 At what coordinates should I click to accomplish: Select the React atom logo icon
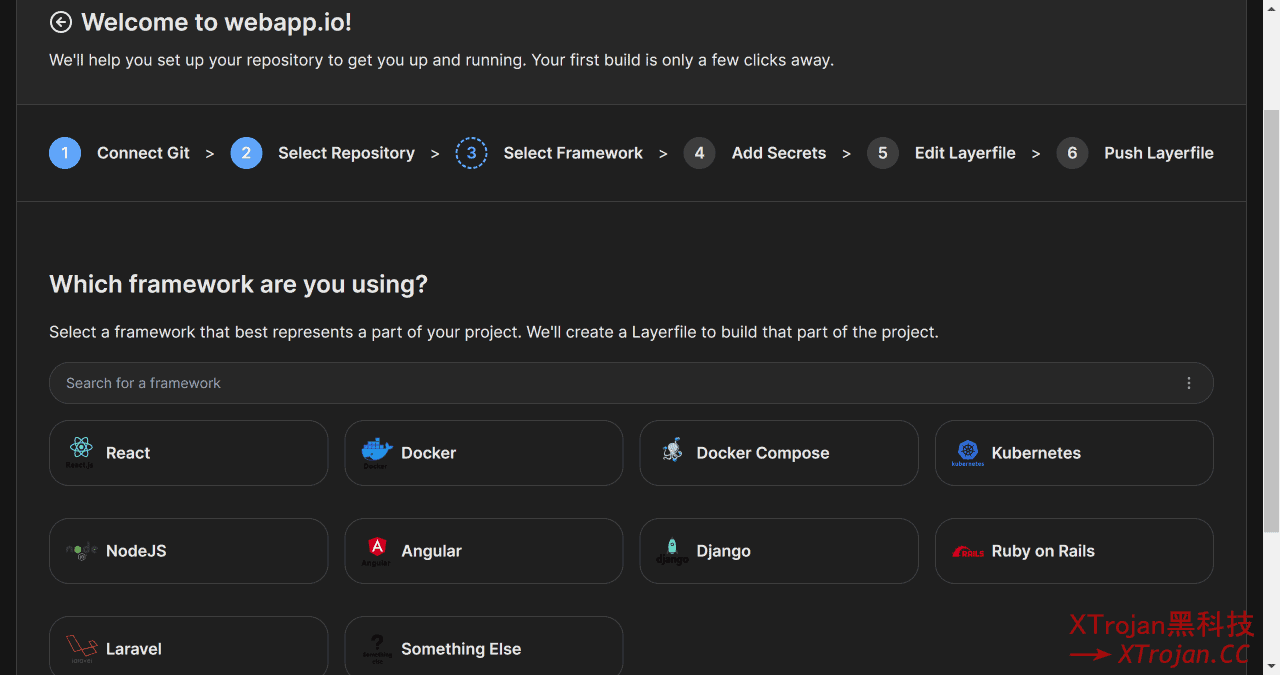[80, 452]
